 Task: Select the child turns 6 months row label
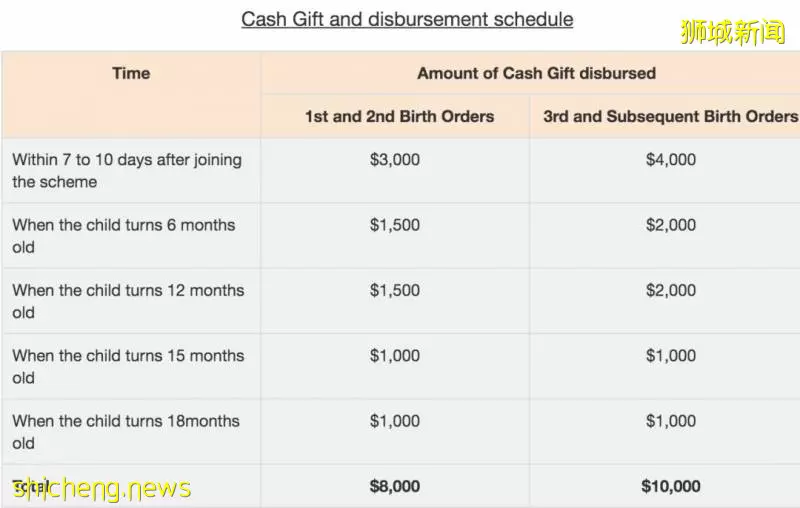tap(124, 236)
